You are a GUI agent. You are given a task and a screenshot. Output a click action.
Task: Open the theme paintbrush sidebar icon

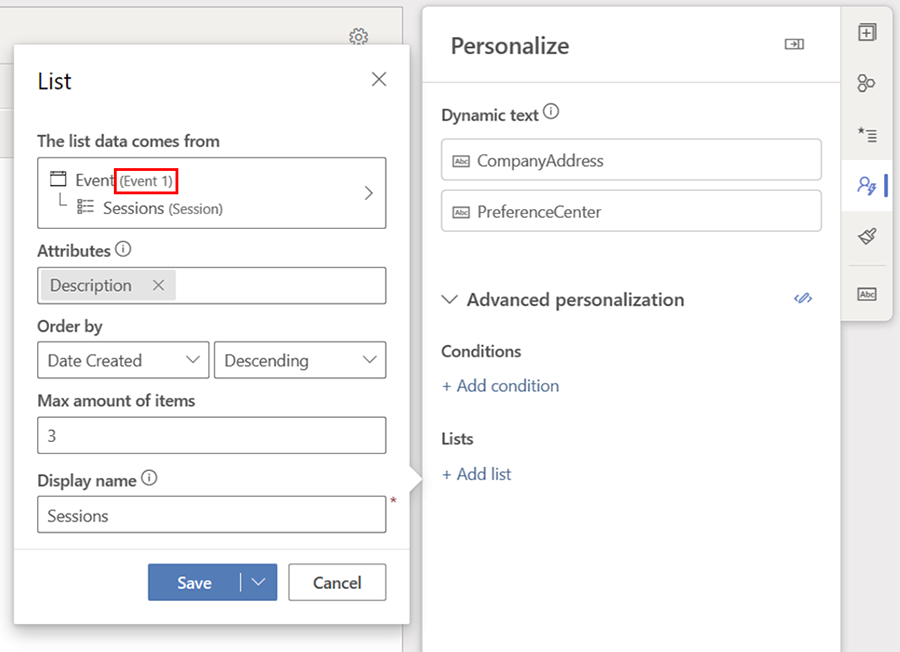click(x=867, y=236)
